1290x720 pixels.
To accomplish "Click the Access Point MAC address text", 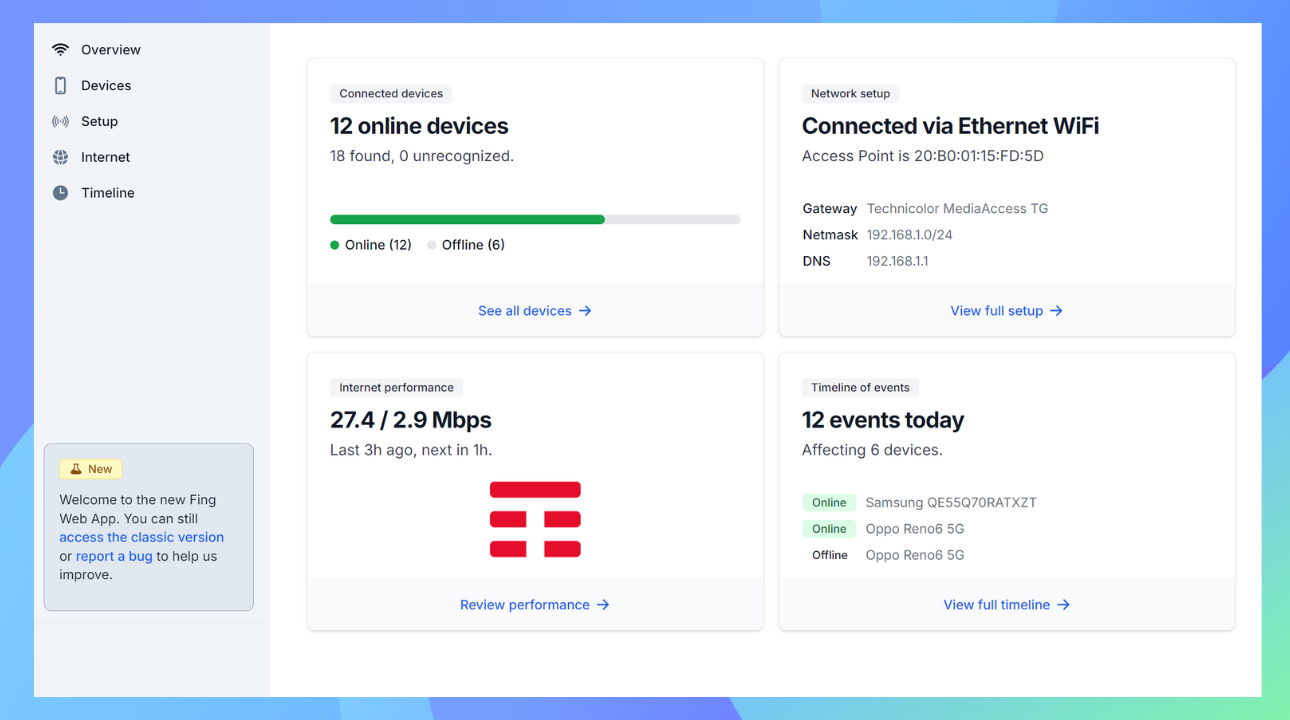I will (x=923, y=156).
